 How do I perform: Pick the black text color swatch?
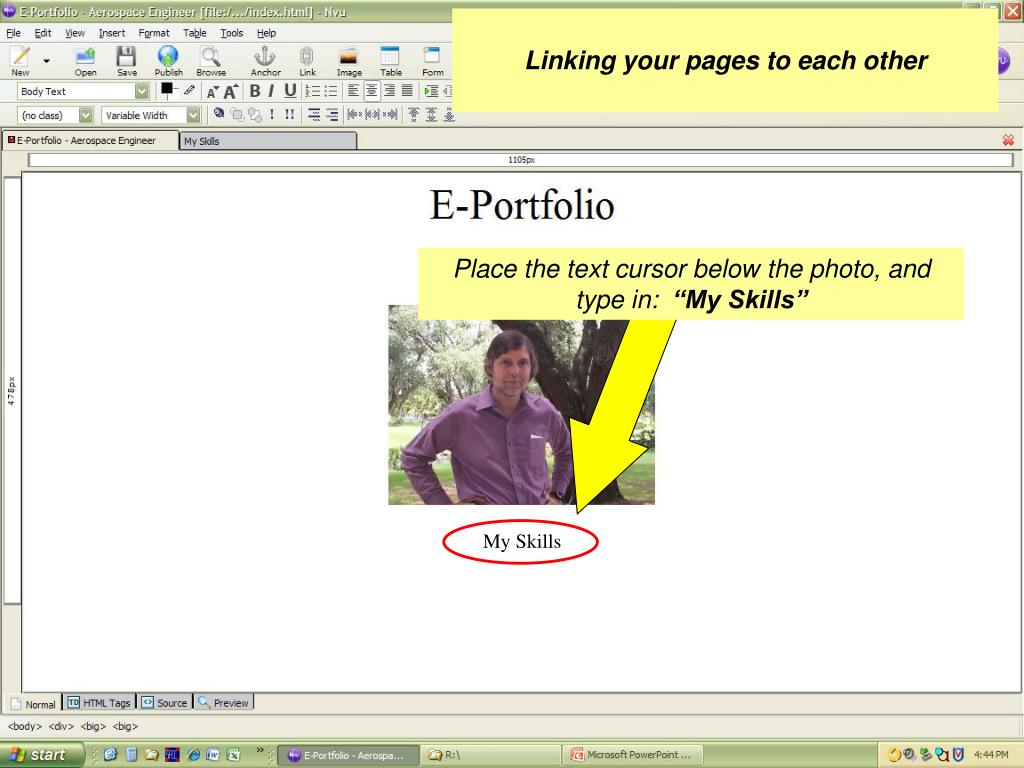(x=167, y=89)
